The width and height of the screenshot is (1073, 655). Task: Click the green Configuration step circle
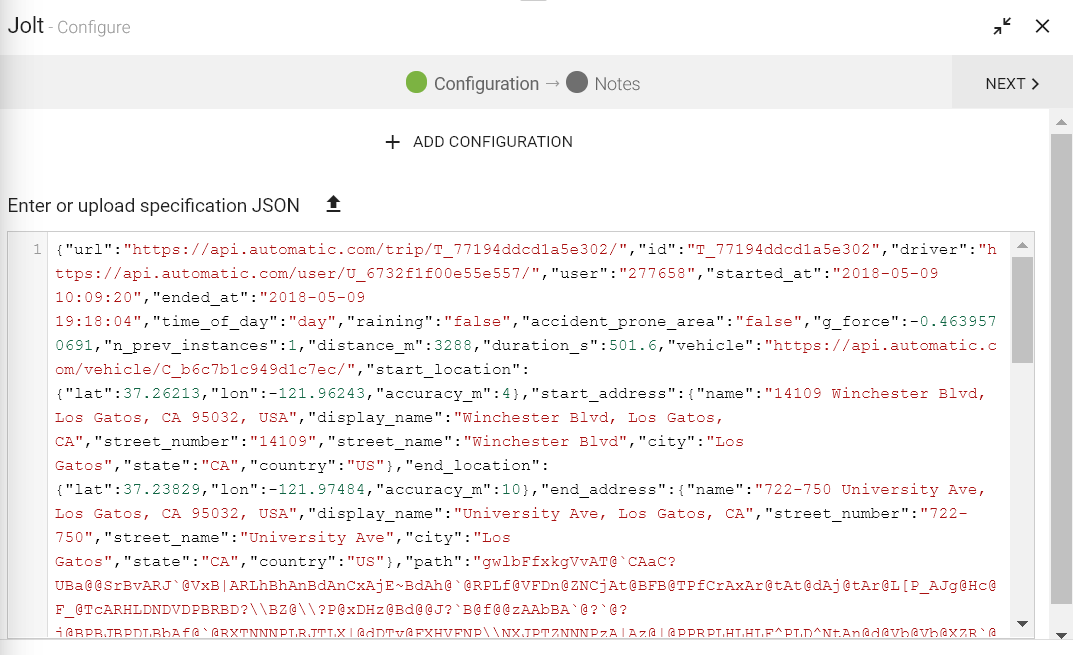click(x=417, y=83)
